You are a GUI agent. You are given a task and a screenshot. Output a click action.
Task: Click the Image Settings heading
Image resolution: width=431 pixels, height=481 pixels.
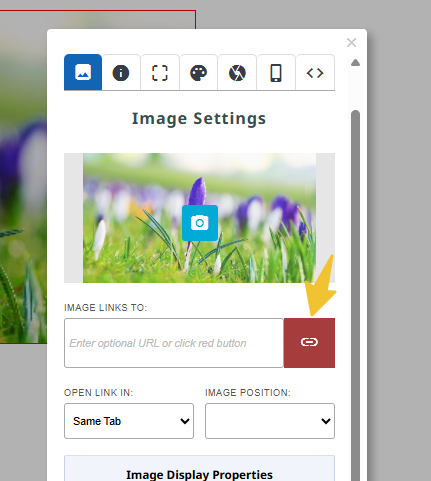point(199,118)
